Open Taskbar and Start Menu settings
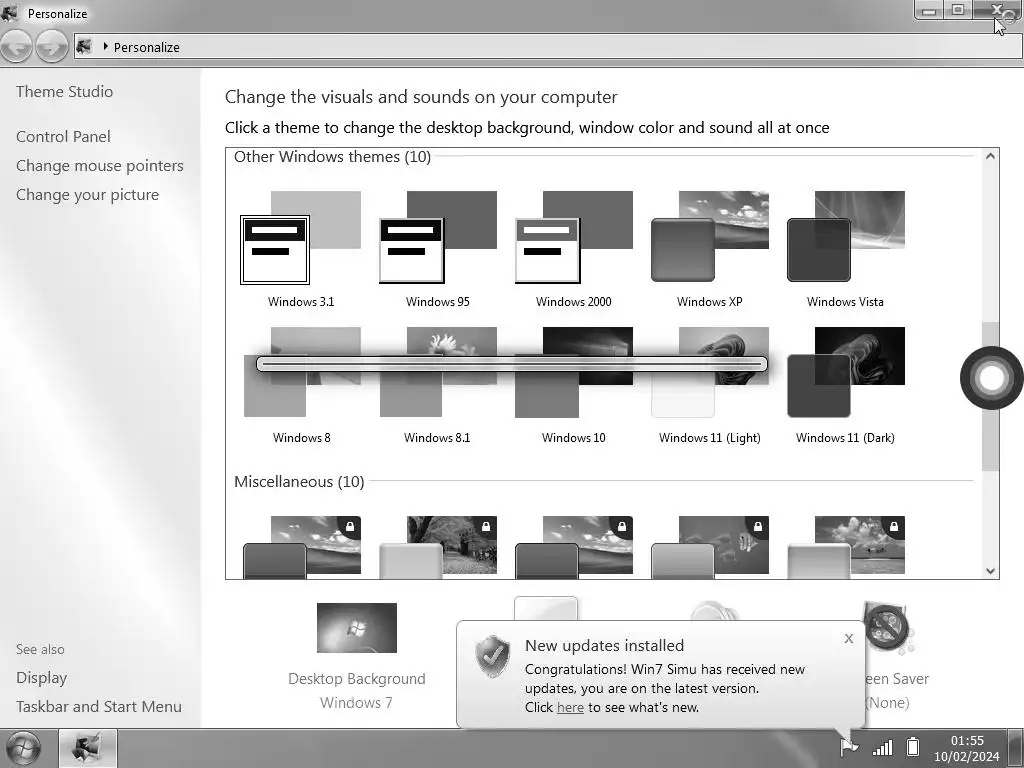1024x768 pixels. point(99,707)
